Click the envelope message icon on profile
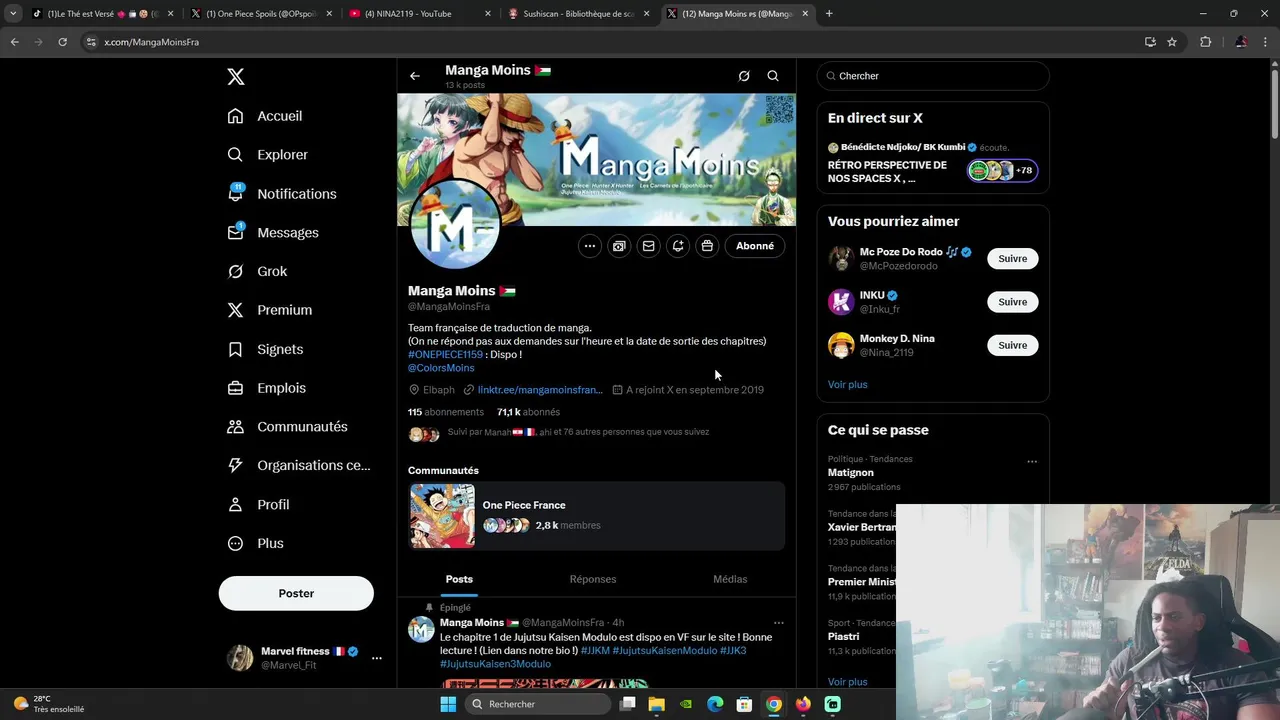Image resolution: width=1280 pixels, height=720 pixels. [648, 246]
